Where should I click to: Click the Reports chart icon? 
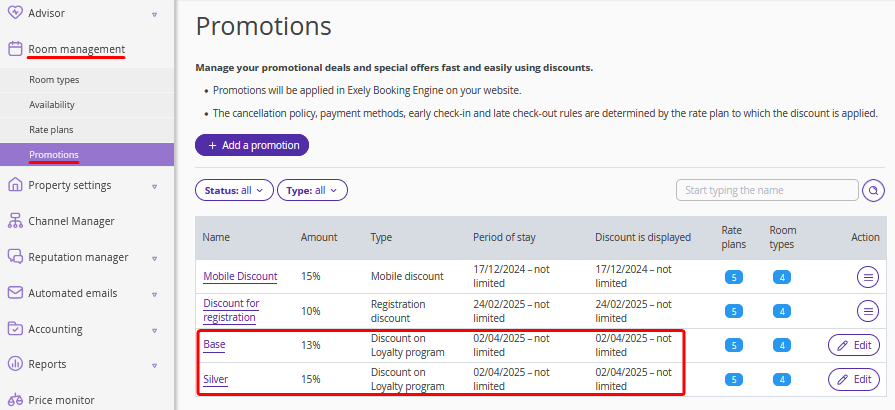[x=15, y=364]
